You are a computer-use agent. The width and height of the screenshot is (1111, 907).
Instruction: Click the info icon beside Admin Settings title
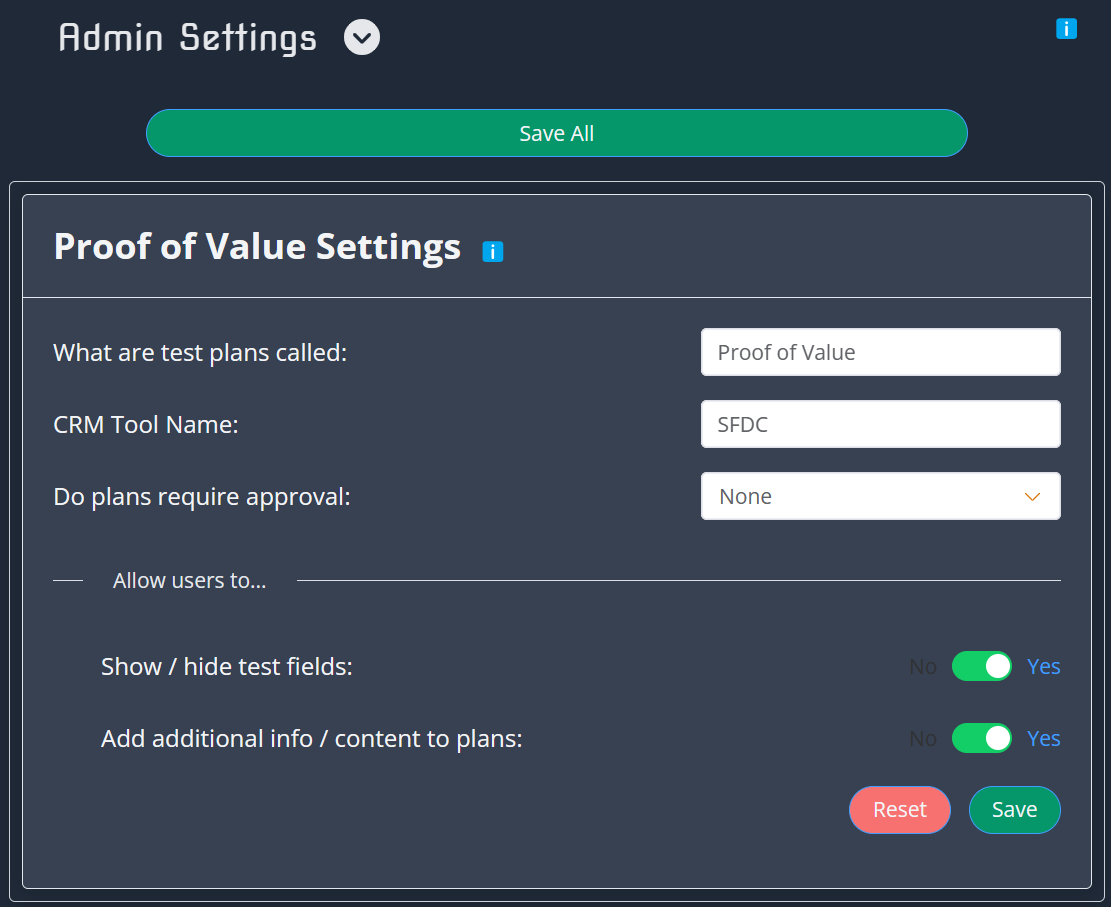1066,29
